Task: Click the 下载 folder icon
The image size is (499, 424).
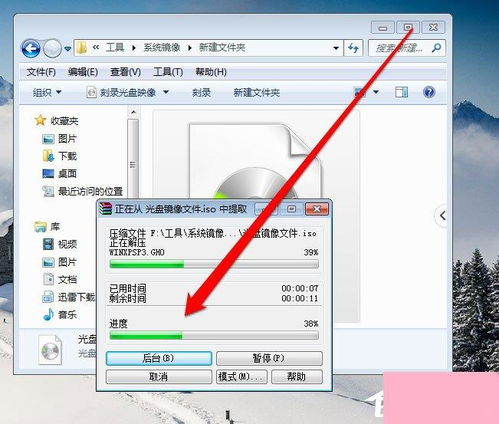Action: pyautogui.click(x=48, y=156)
